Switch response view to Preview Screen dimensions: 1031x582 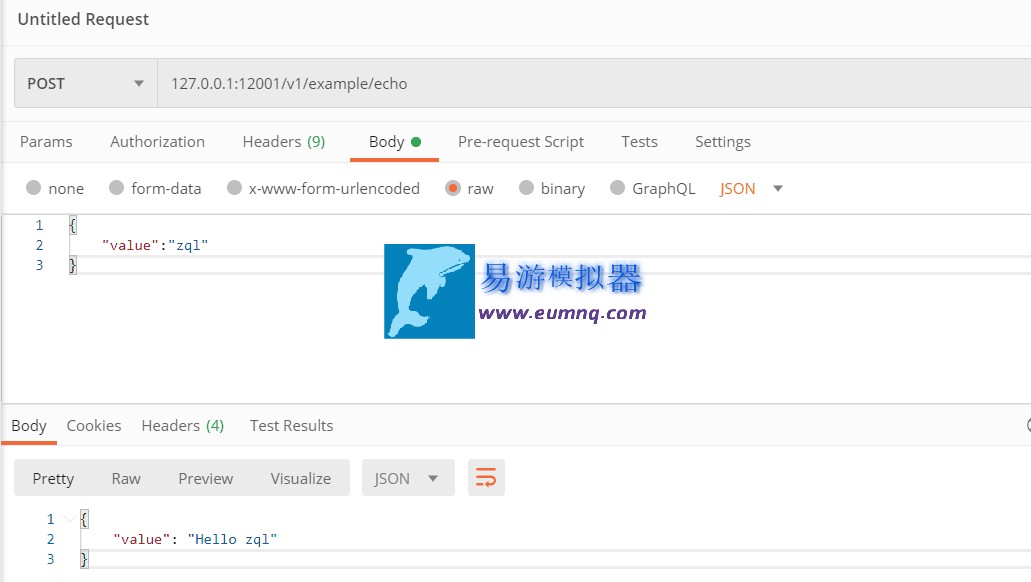pyautogui.click(x=206, y=479)
